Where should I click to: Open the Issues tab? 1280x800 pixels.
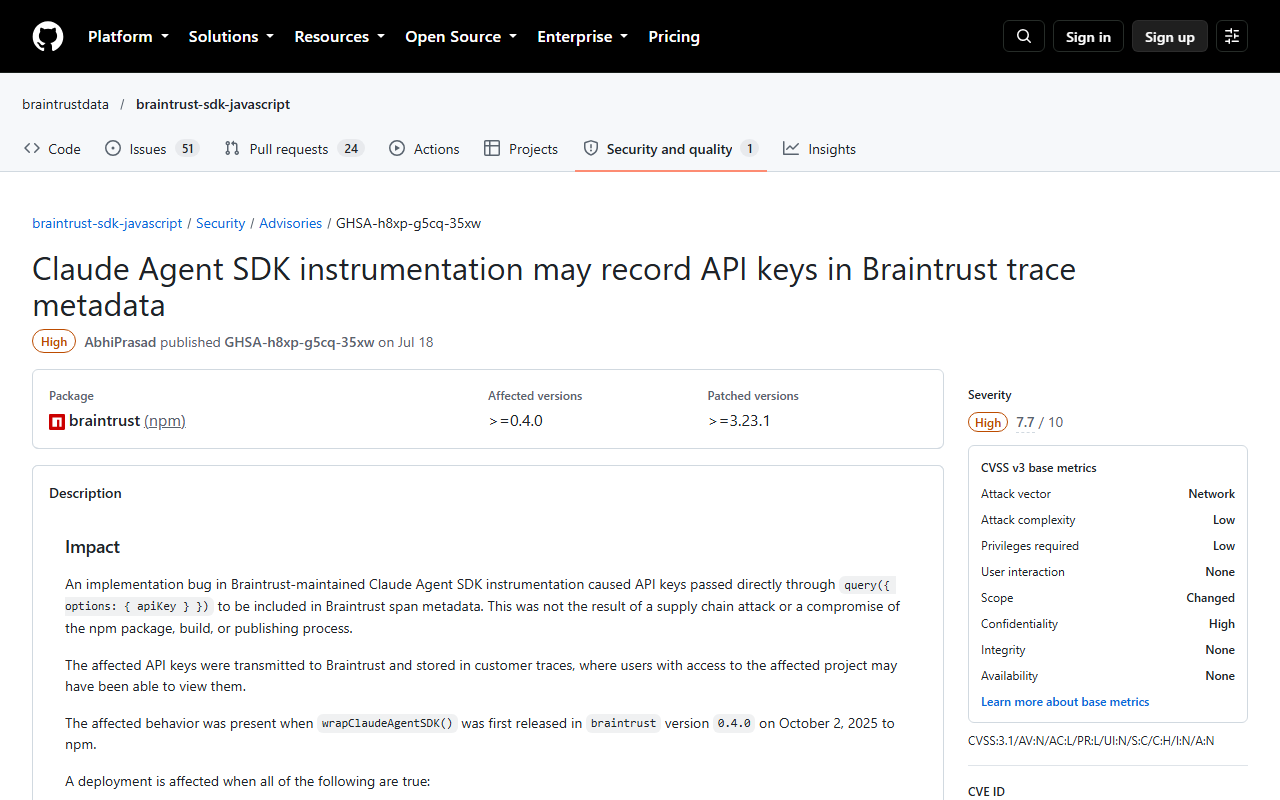152,148
